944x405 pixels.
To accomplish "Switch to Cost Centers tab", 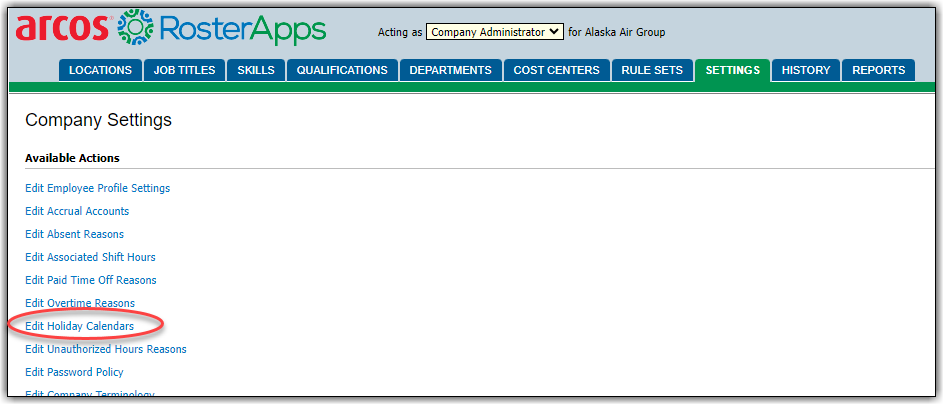I will [556, 70].
